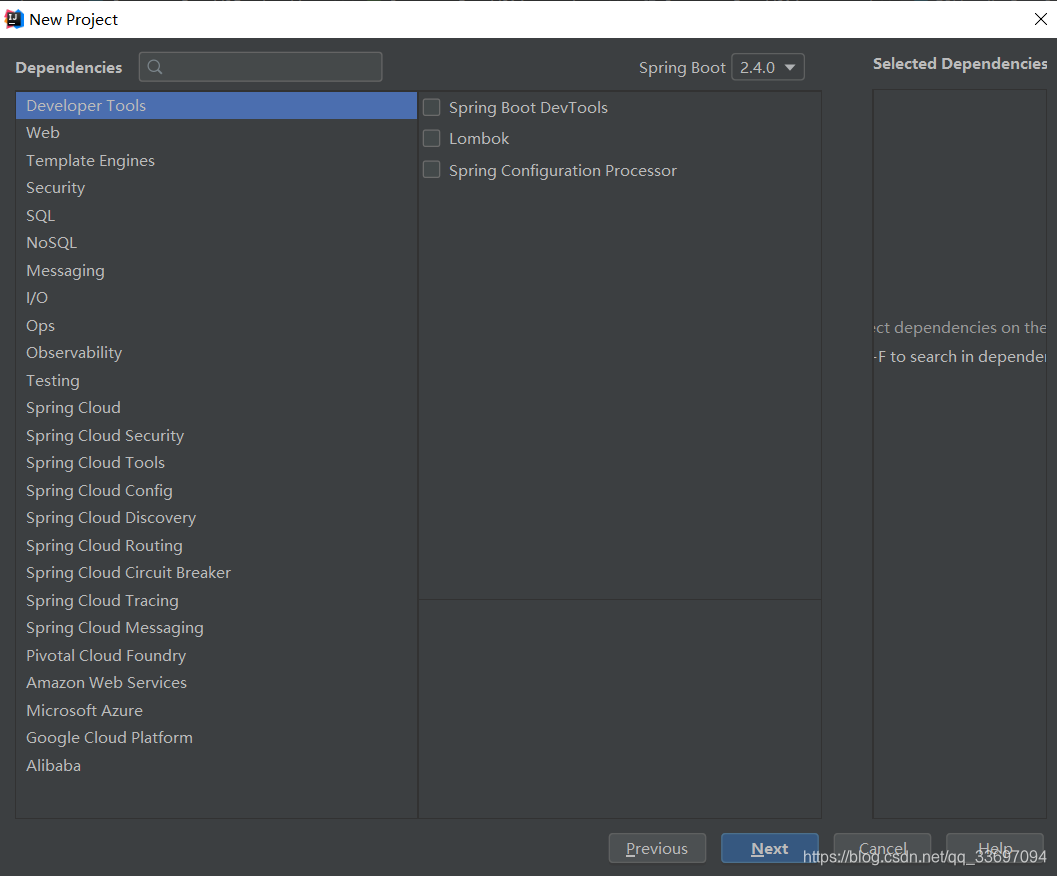Select Google Cloud Platform category
The height and width of the screenshot is (876, 1057).
pyautogui.click(x=216, y=738)
